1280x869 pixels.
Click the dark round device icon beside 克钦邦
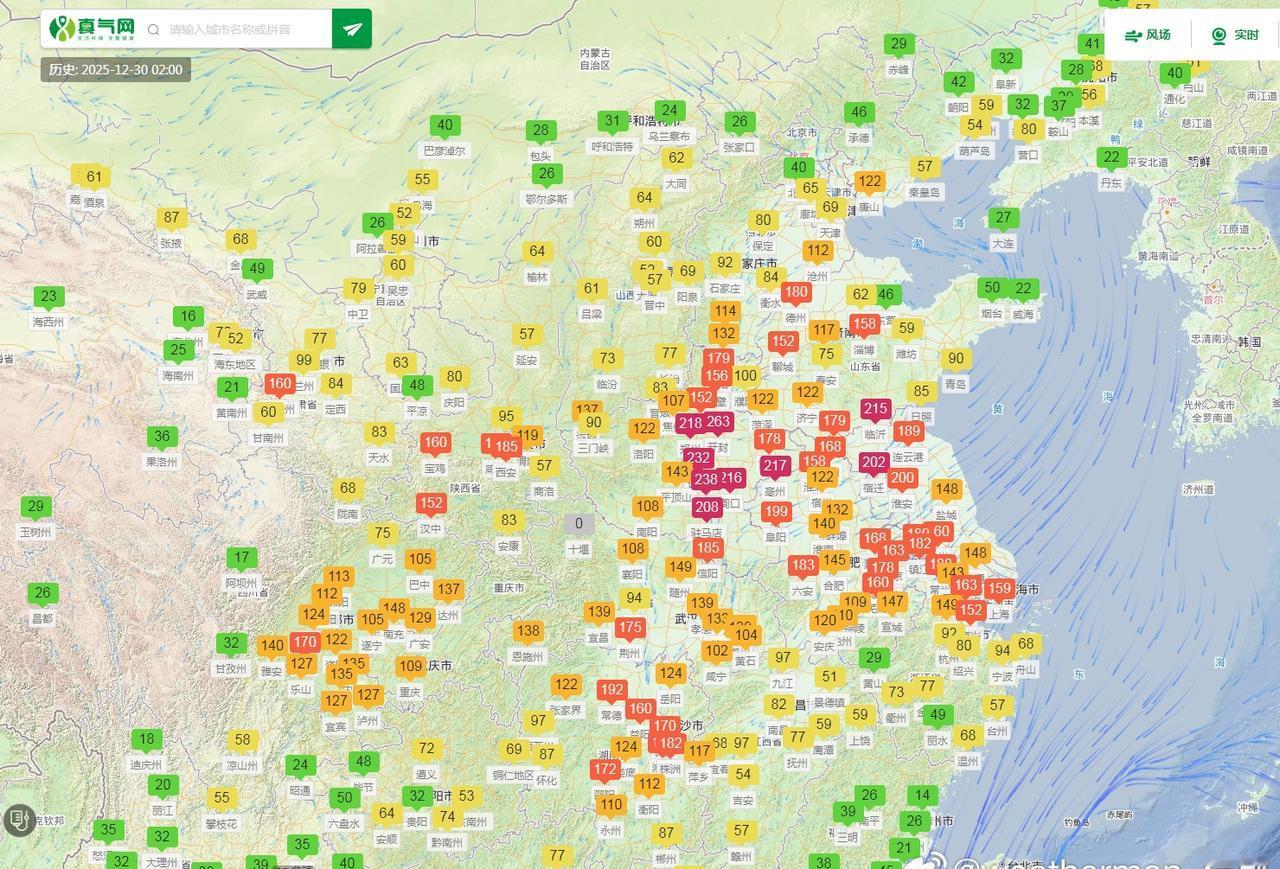coord(18,821)
